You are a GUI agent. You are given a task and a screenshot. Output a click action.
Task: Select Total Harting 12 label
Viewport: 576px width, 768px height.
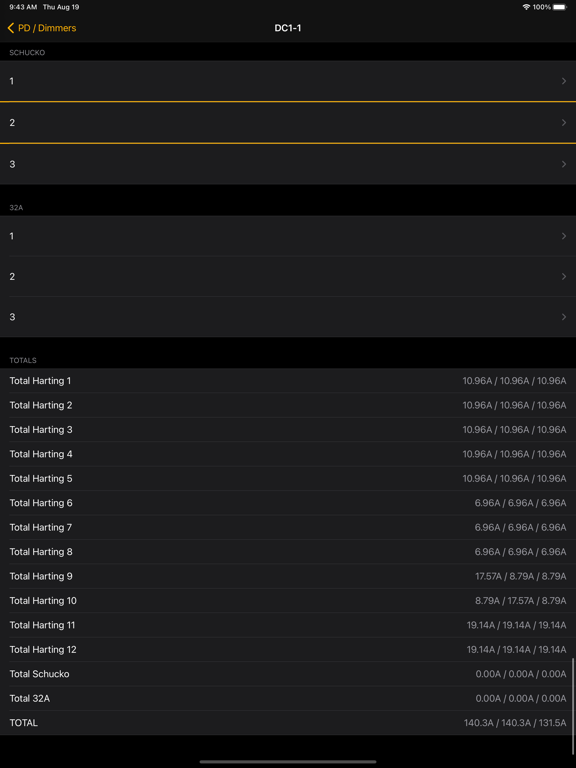tap(43, 650)
